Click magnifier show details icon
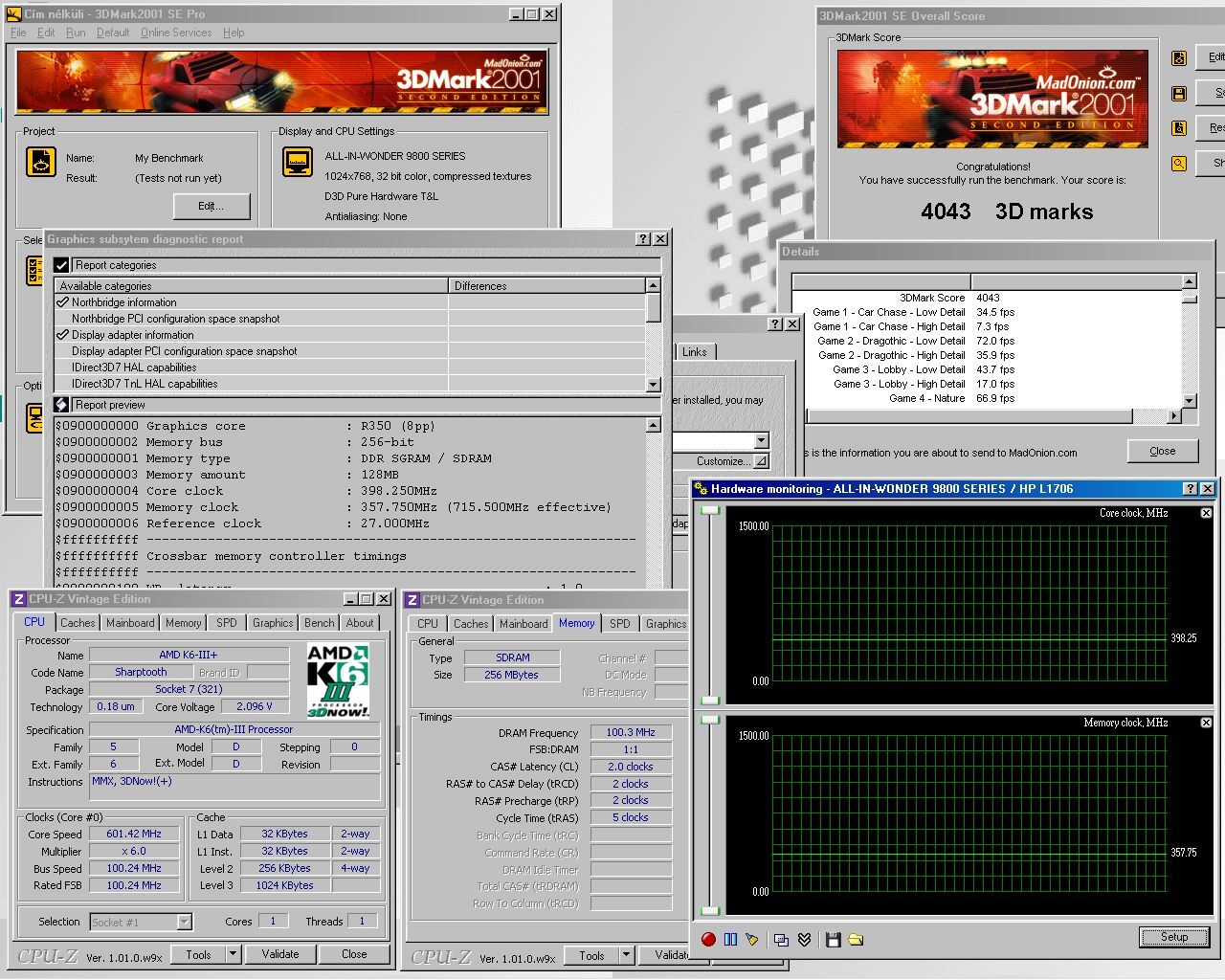The width and height of the screenshot is (1225, 980). (x=1179, y=164)
